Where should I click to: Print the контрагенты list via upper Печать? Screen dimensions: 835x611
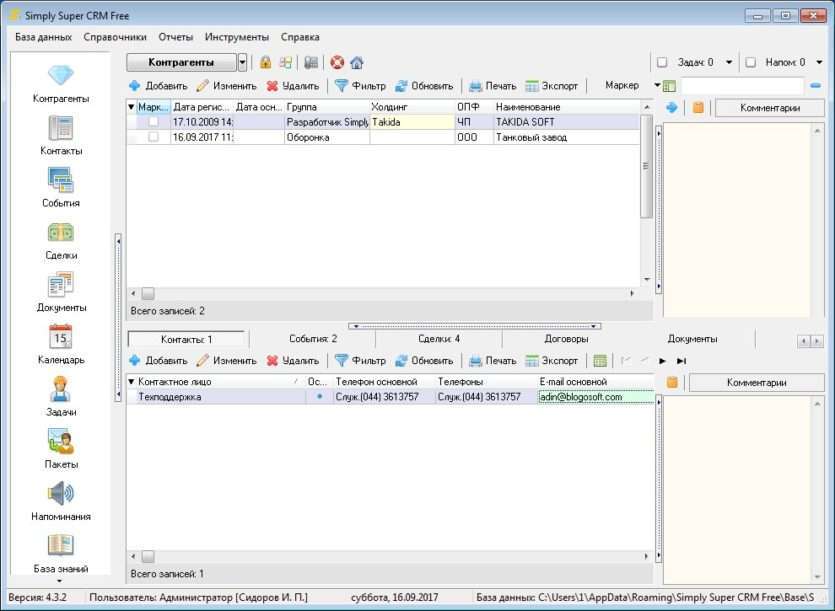tap(493, 86)
